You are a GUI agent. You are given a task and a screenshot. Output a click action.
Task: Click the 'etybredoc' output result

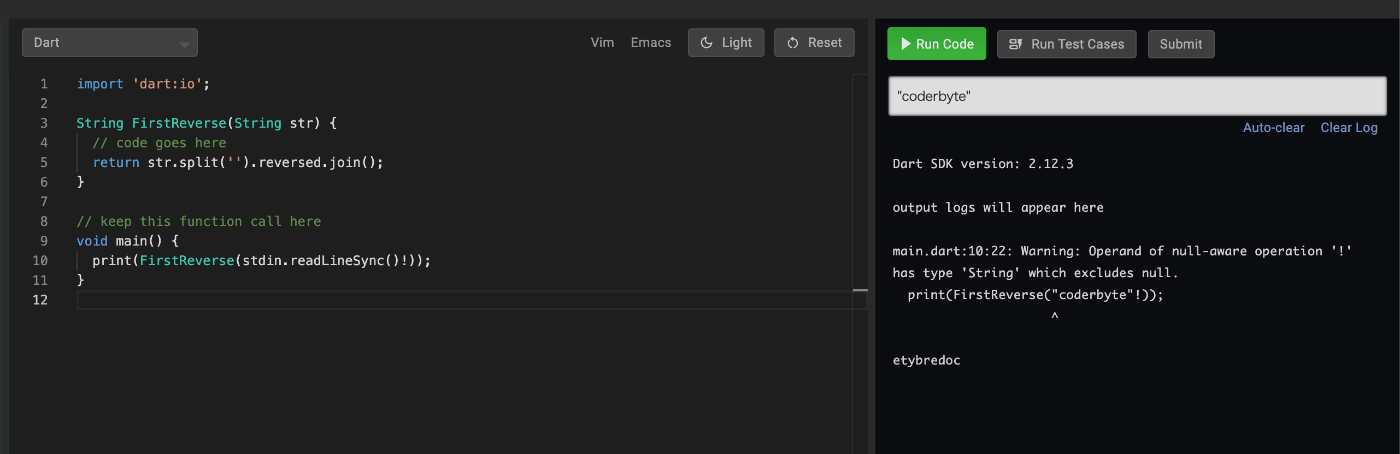point(926,360)
